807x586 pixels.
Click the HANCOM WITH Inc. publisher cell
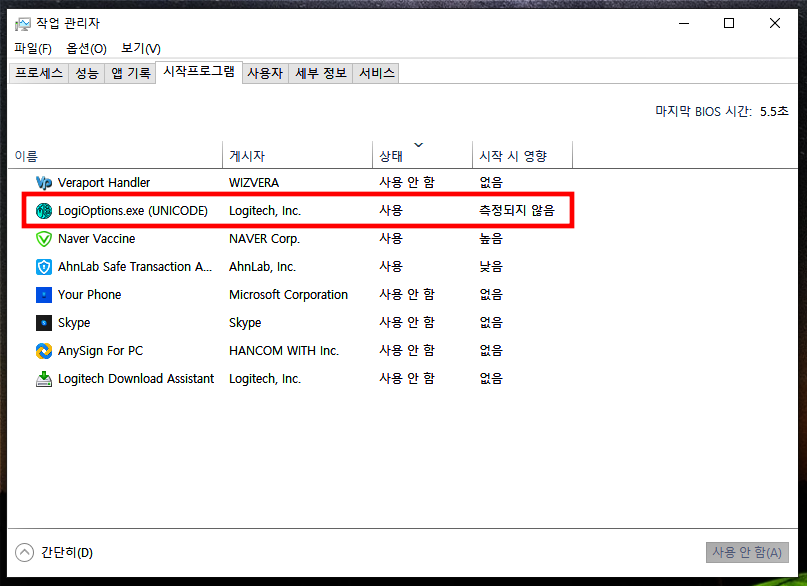(x=284, y=351)
